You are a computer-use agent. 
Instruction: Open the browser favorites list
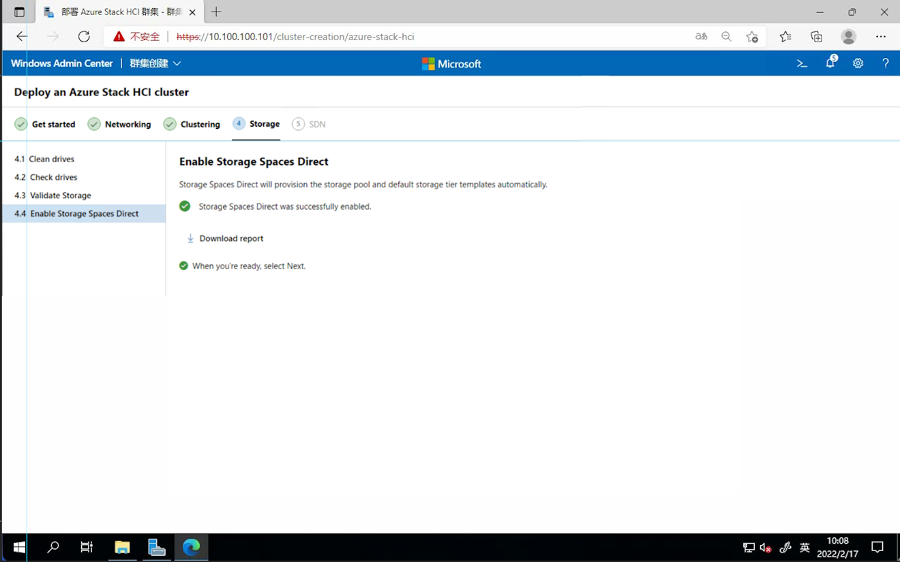pos(785,36)
